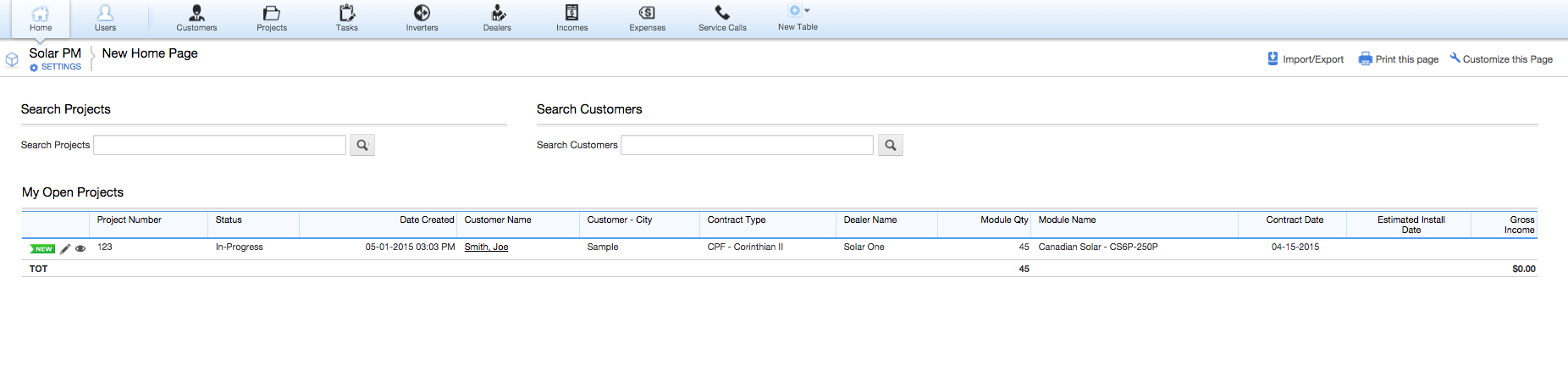Click the In-Progress status cell

point(239,247)
